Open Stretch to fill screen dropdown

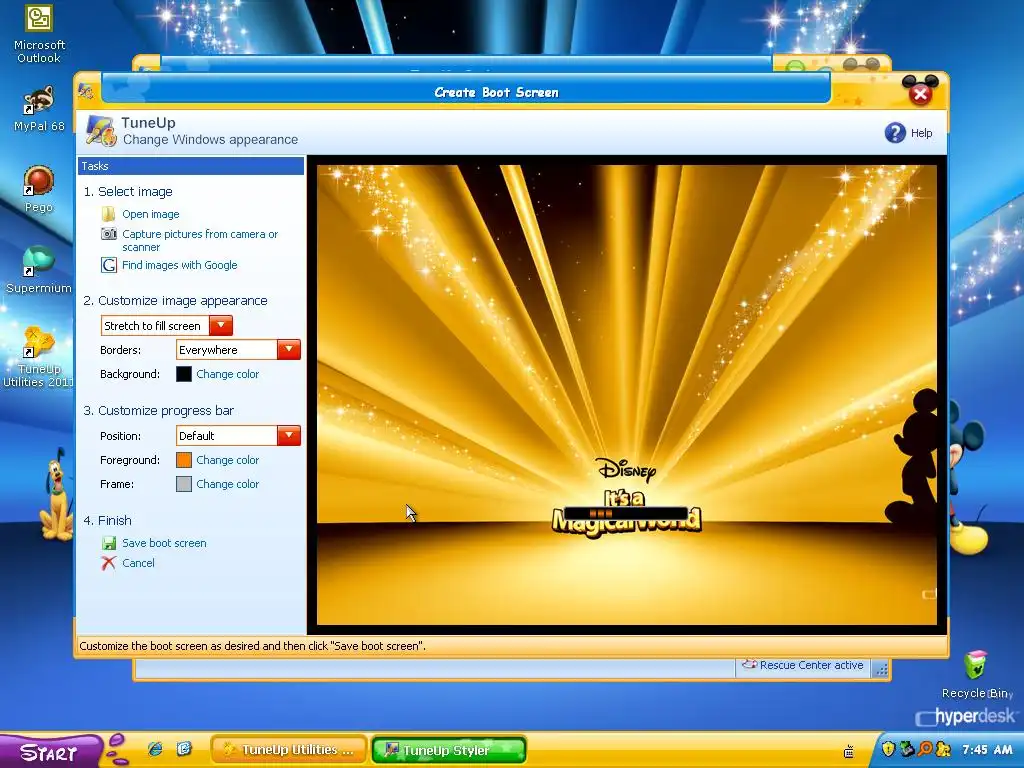pos(221,325)
